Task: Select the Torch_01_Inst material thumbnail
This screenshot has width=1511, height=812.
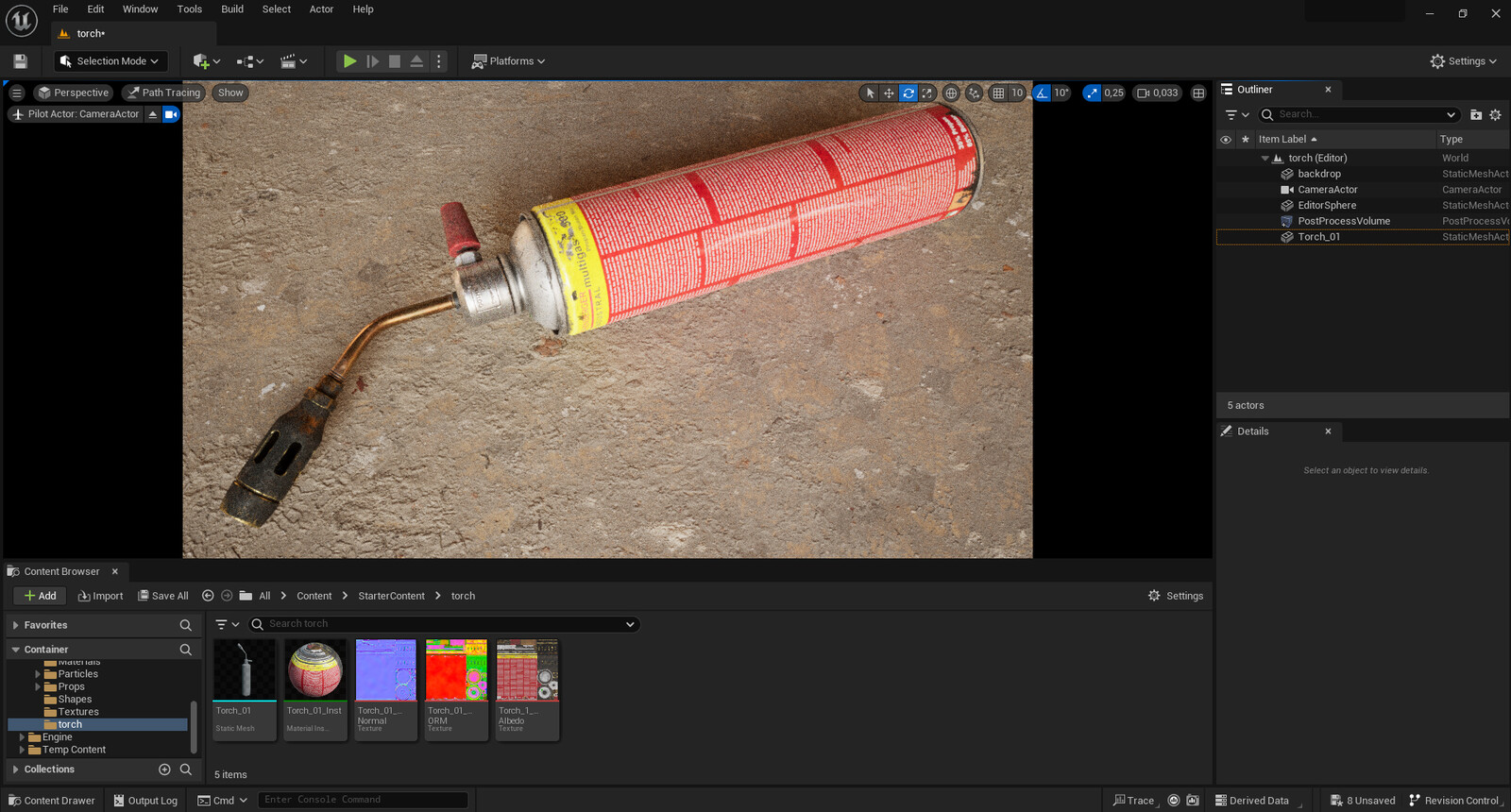Action: (315, 670)
